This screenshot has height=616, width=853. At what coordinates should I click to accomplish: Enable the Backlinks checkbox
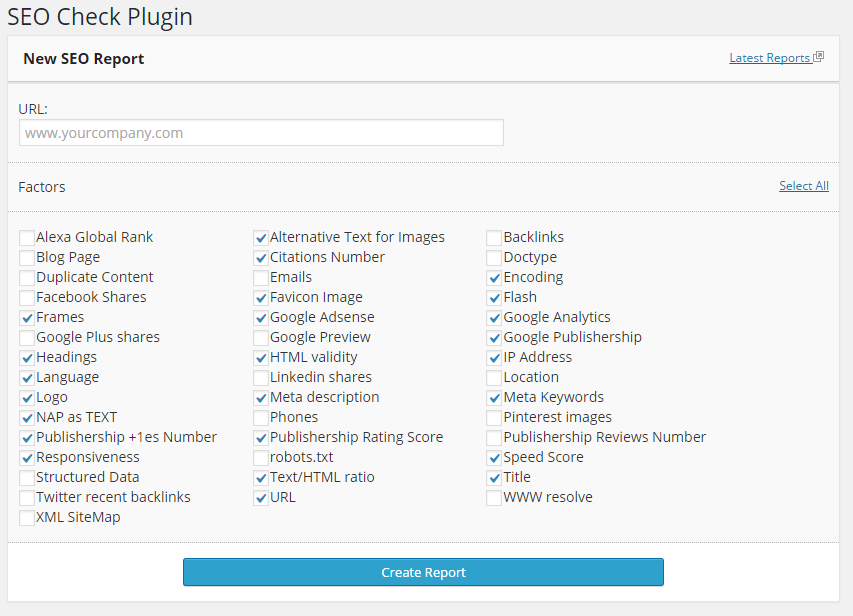pos(494,238)
